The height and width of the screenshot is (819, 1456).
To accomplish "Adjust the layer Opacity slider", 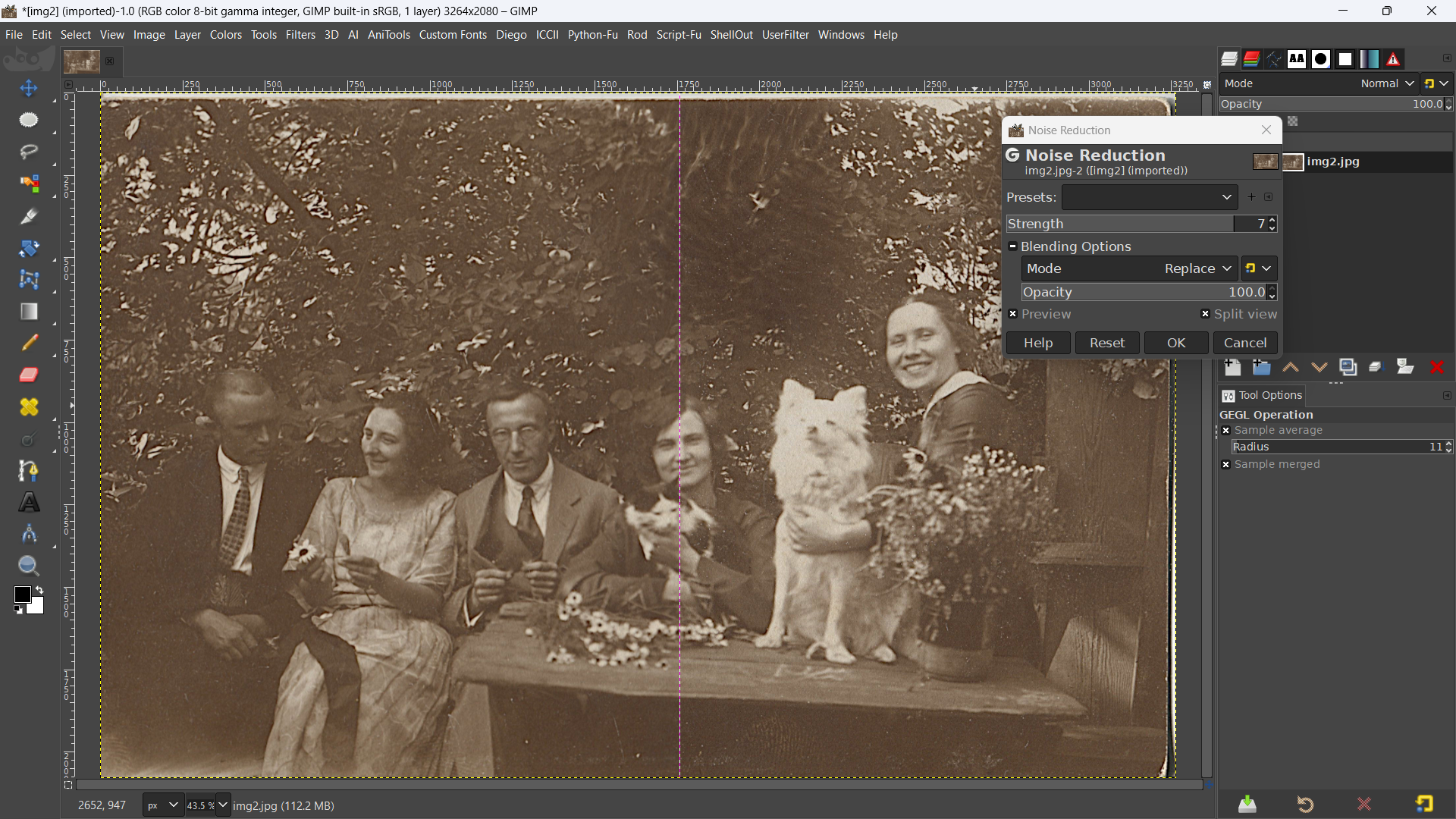I will tap(1332, 104).
